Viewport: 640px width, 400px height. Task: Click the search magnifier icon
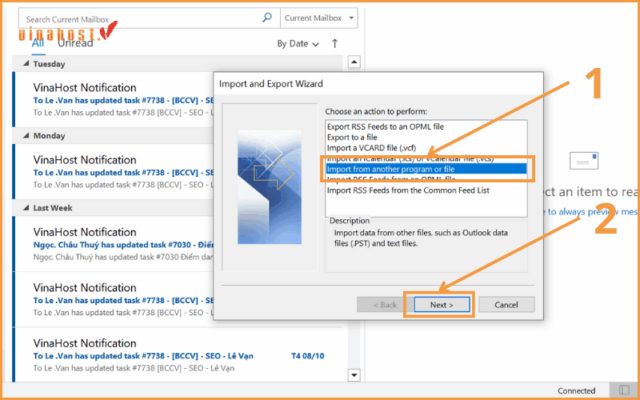point(266,18)
